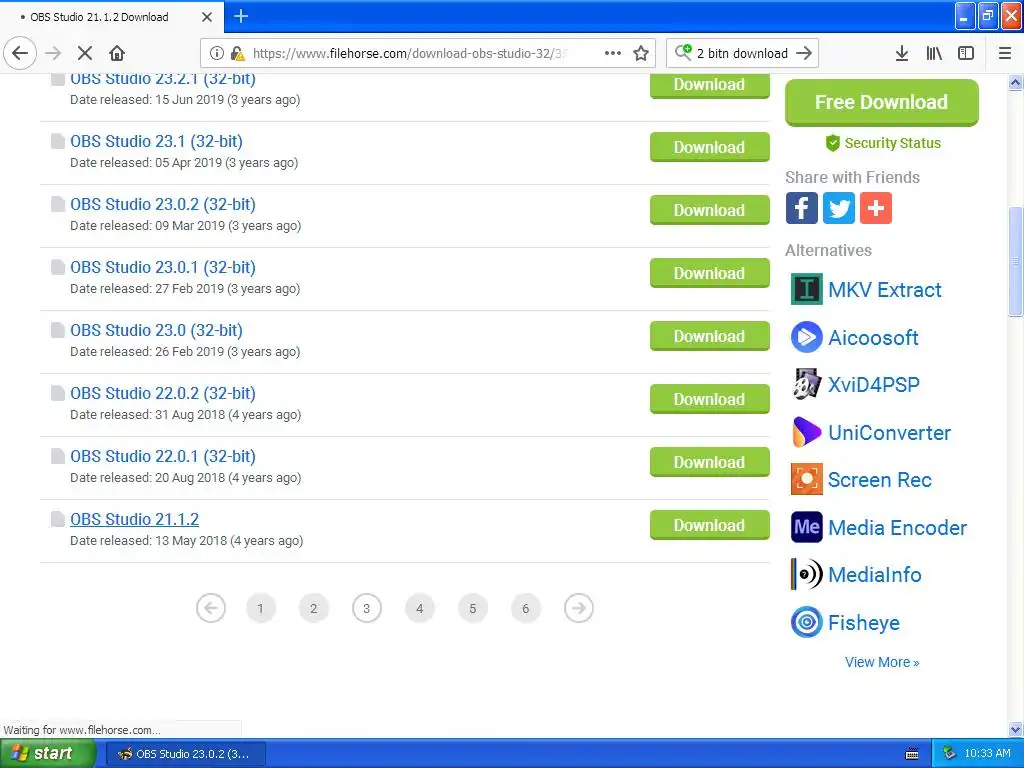
Task: Open OBS Studio 23.0.2 (32-bit) link
Action: 163,204
